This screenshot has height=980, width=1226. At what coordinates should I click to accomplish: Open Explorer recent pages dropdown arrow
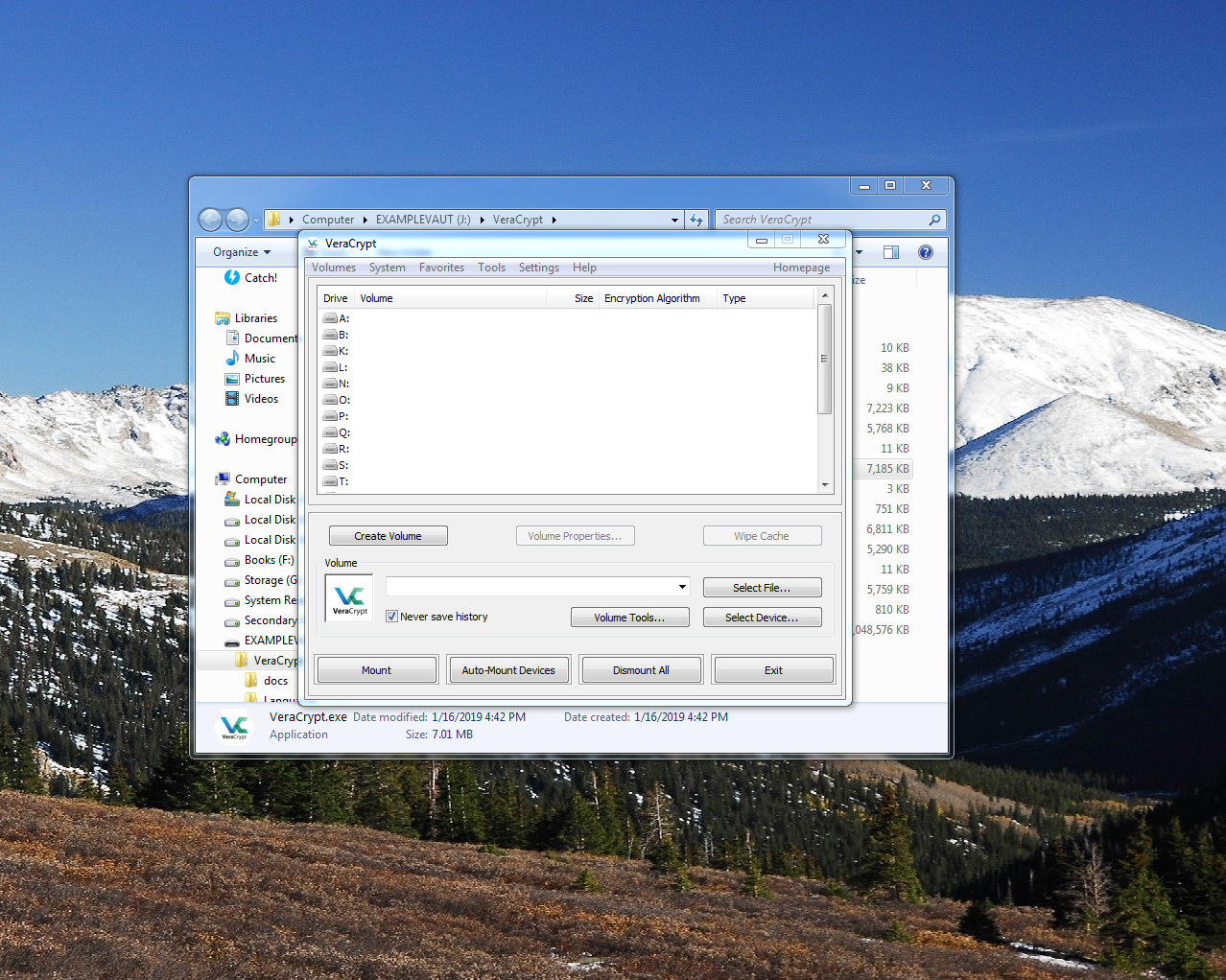[256, 221]
